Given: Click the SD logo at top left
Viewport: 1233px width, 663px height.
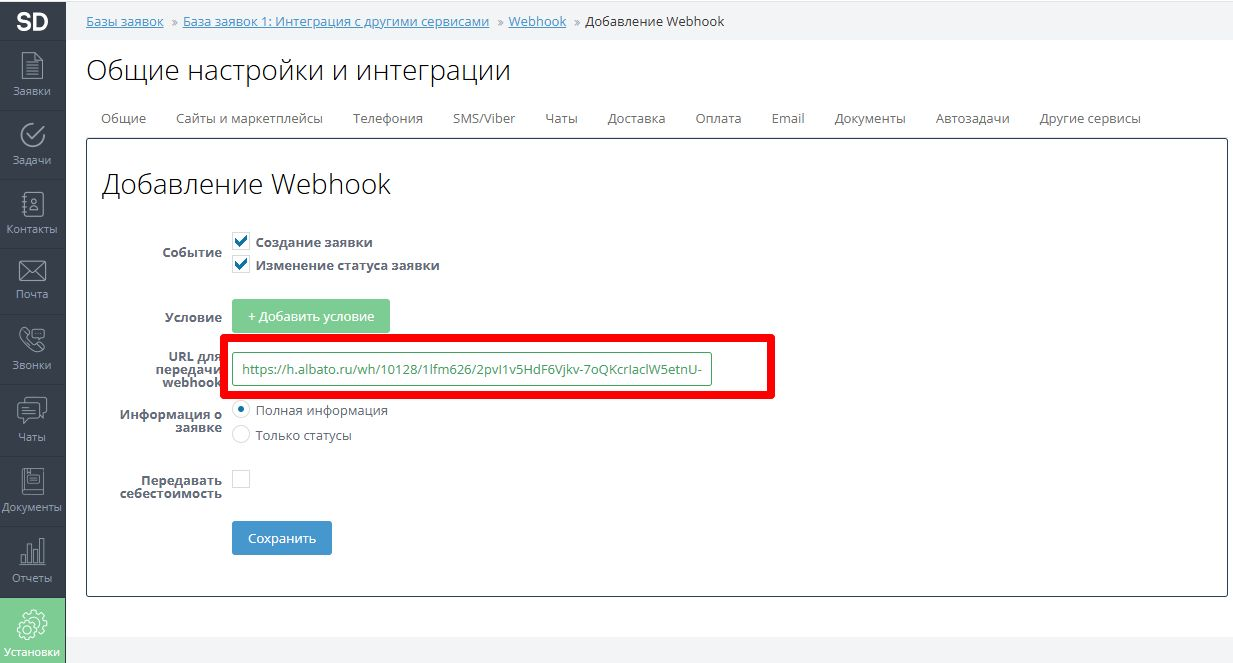Looking at the screenshot, I should click(x=32, y=20).
